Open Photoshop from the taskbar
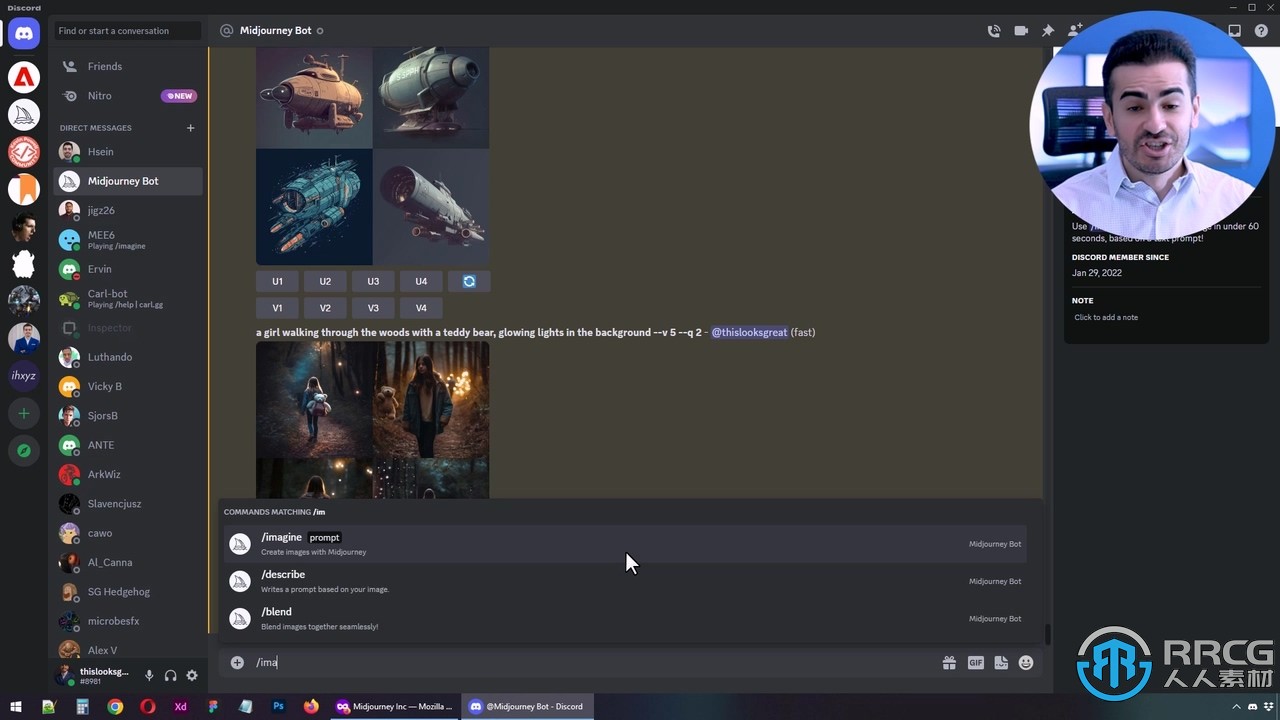The height and width of the screenshot is (720, 1280). coord(279,706)
